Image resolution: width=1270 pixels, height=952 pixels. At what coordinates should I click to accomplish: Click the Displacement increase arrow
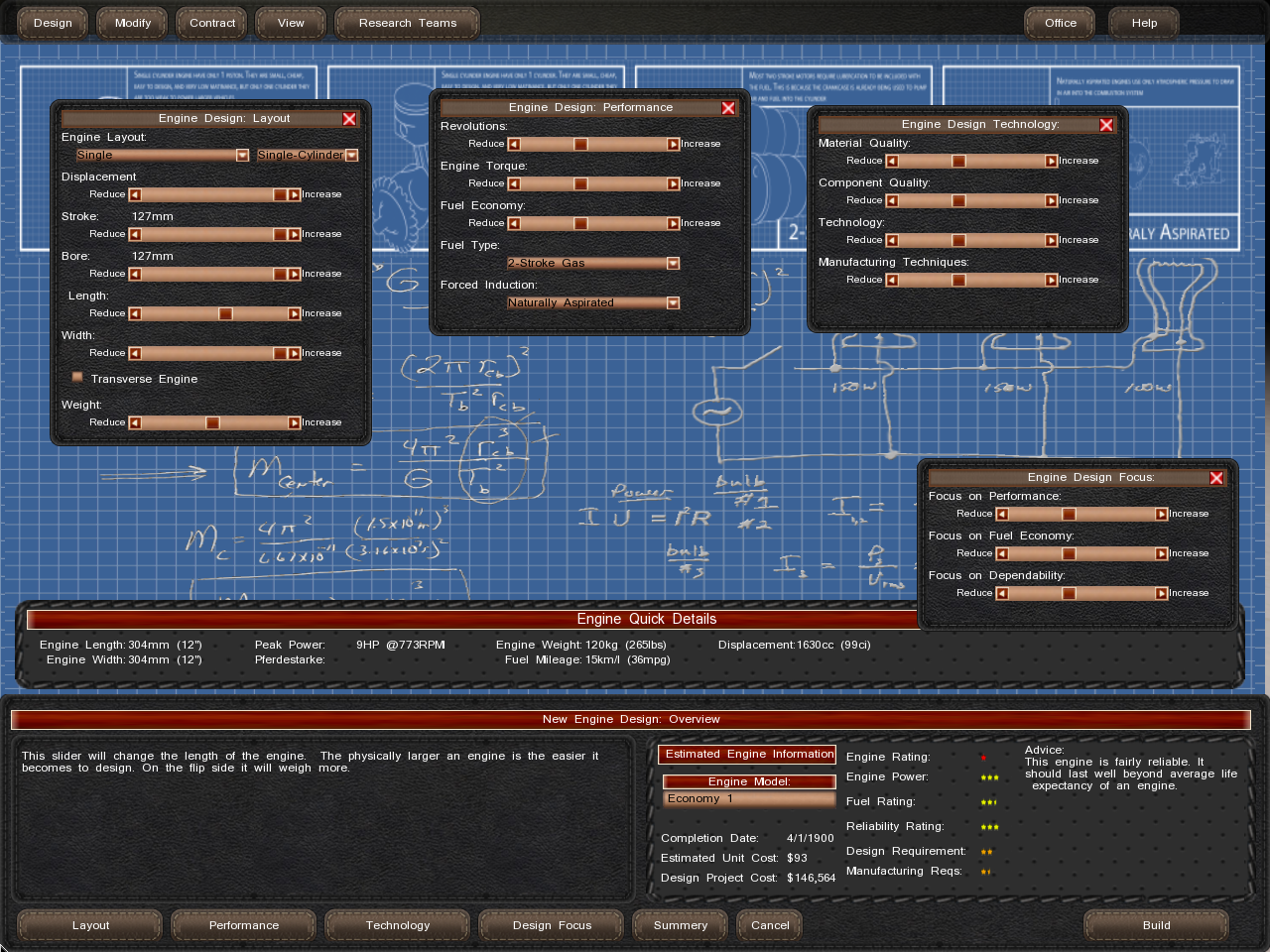click(x=295, y=194)
